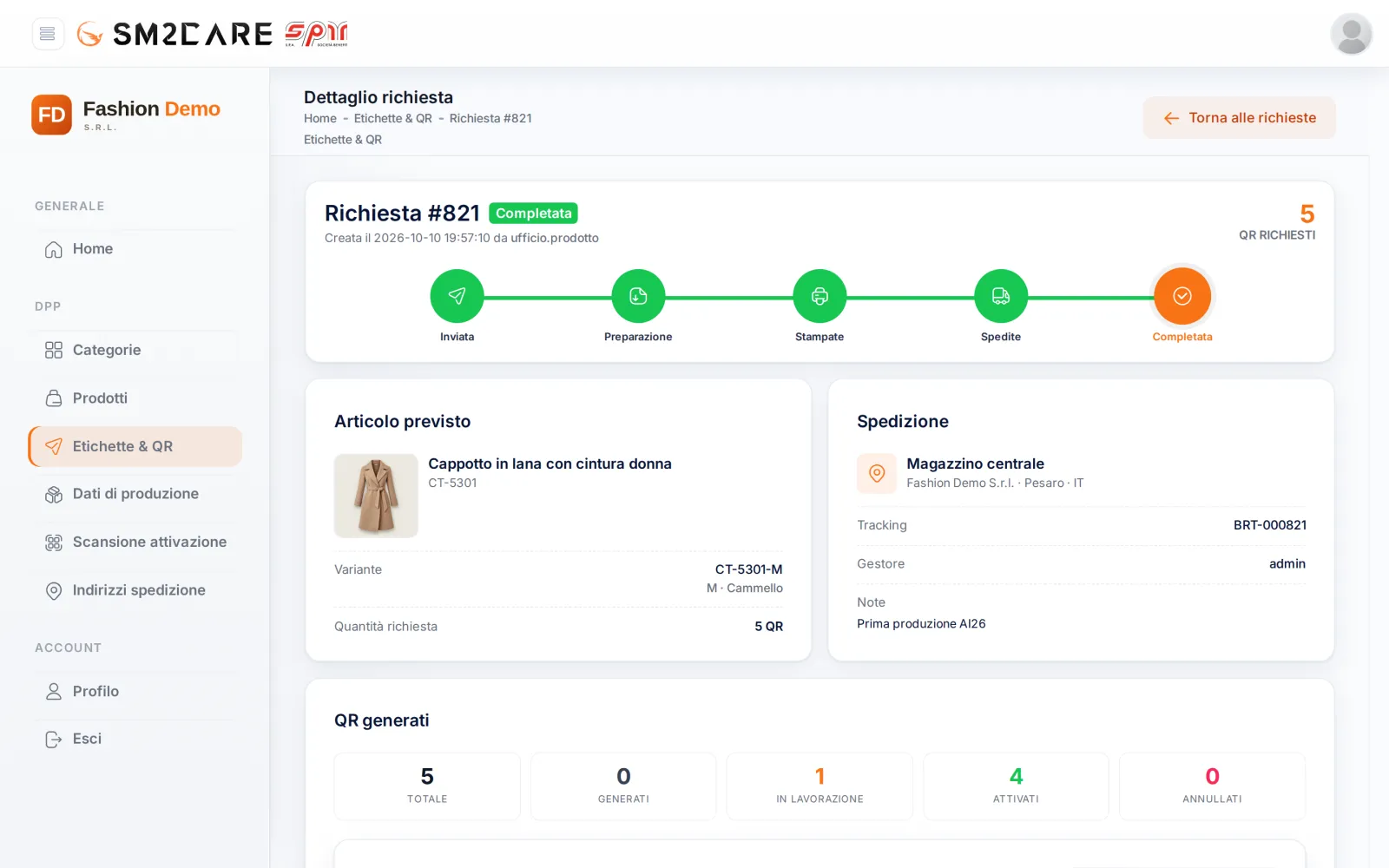
Task: Click tracking number BRT-000821
Action: click(x=1269, y=525)
